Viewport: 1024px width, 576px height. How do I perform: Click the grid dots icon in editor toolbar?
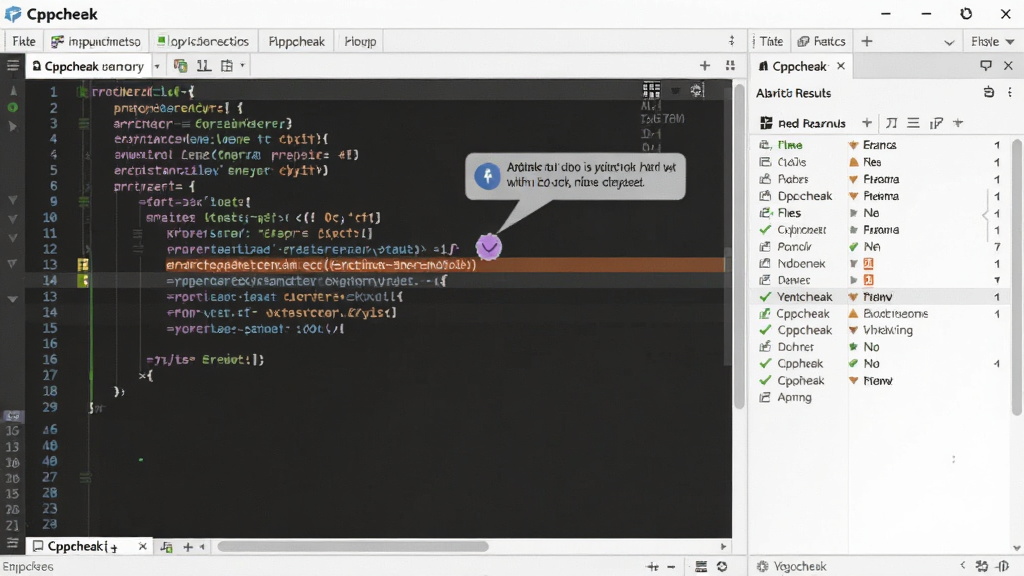tap(730, 65)
